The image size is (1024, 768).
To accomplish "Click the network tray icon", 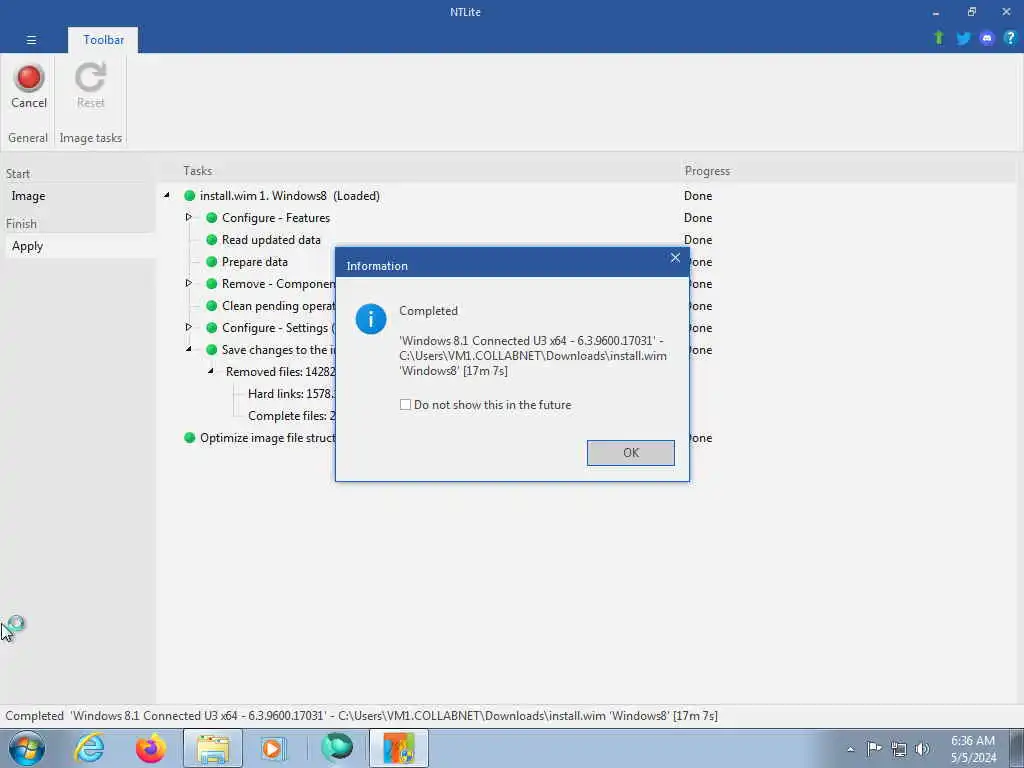I will coord(899,749).
